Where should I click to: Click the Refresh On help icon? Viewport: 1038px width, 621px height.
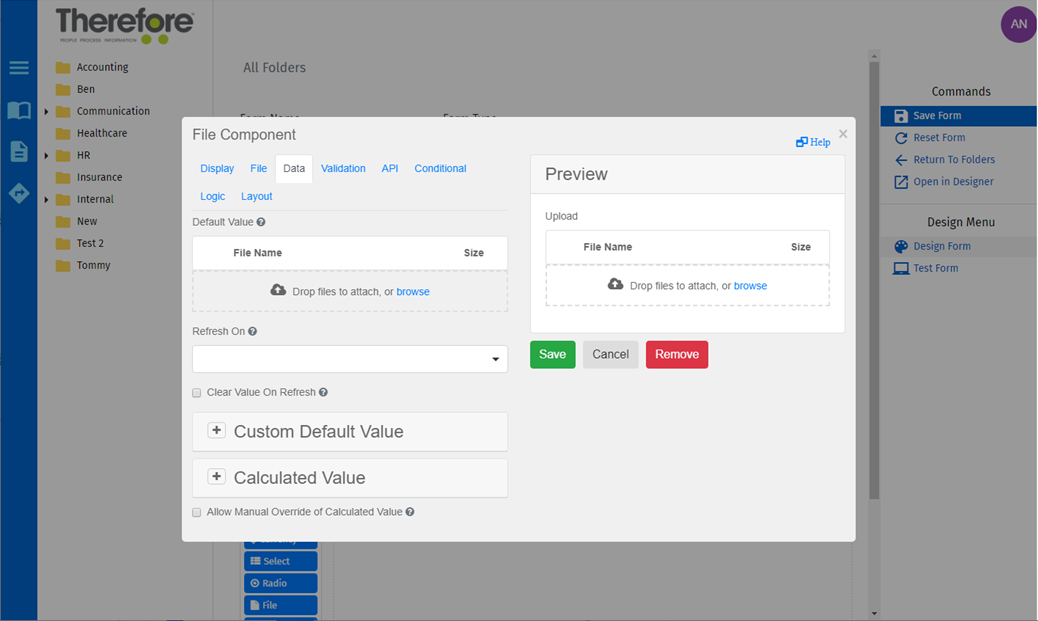pos(252,331)
